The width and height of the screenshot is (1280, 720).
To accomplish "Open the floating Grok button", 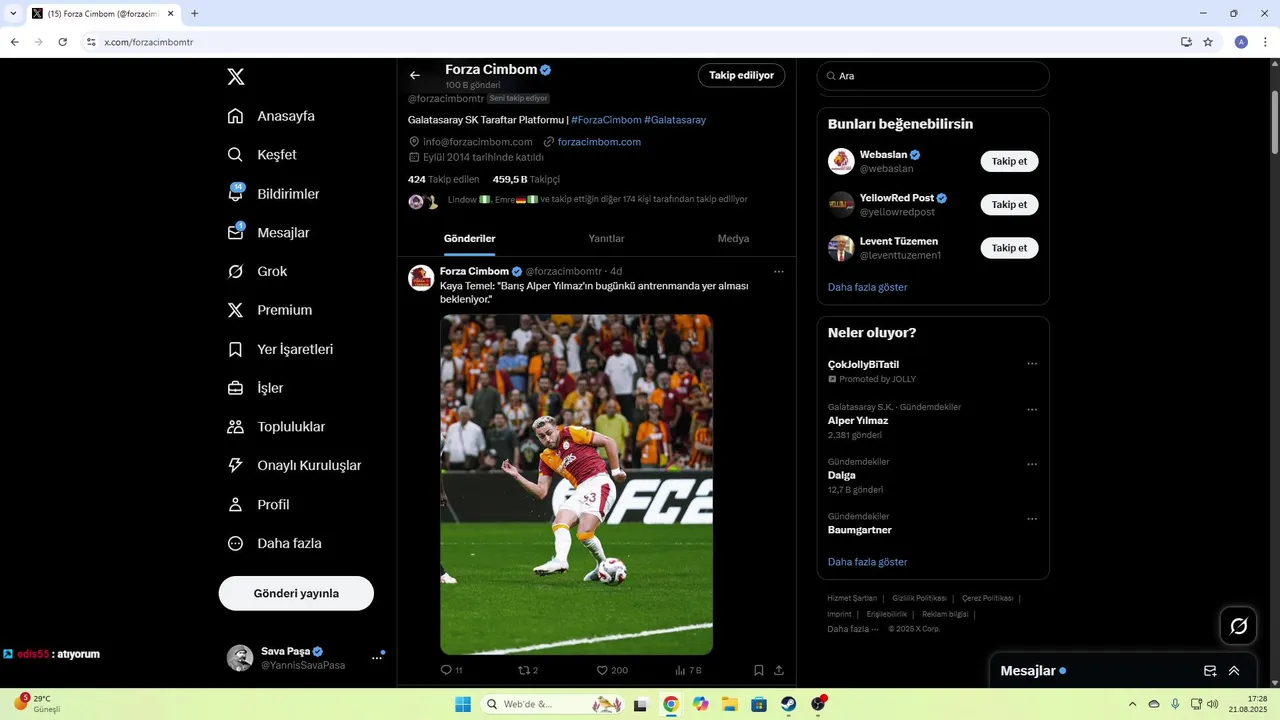I will 1238,626.
